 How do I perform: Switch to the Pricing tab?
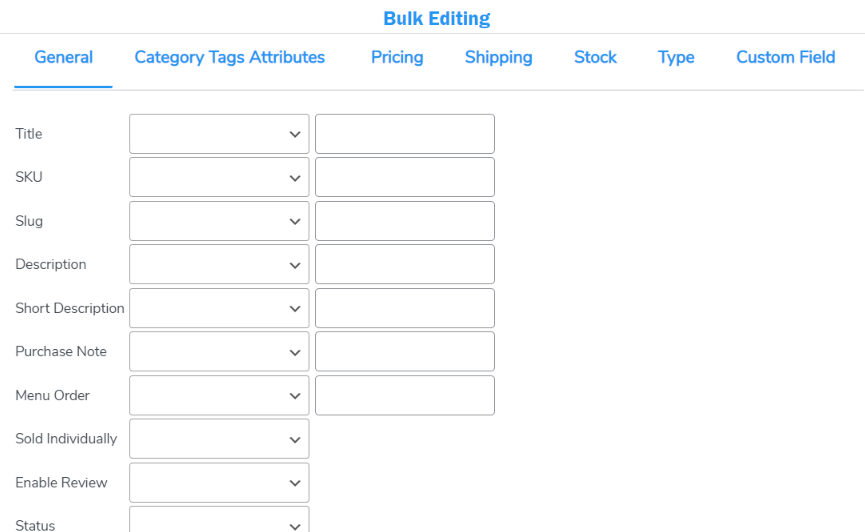pos(397,57)
